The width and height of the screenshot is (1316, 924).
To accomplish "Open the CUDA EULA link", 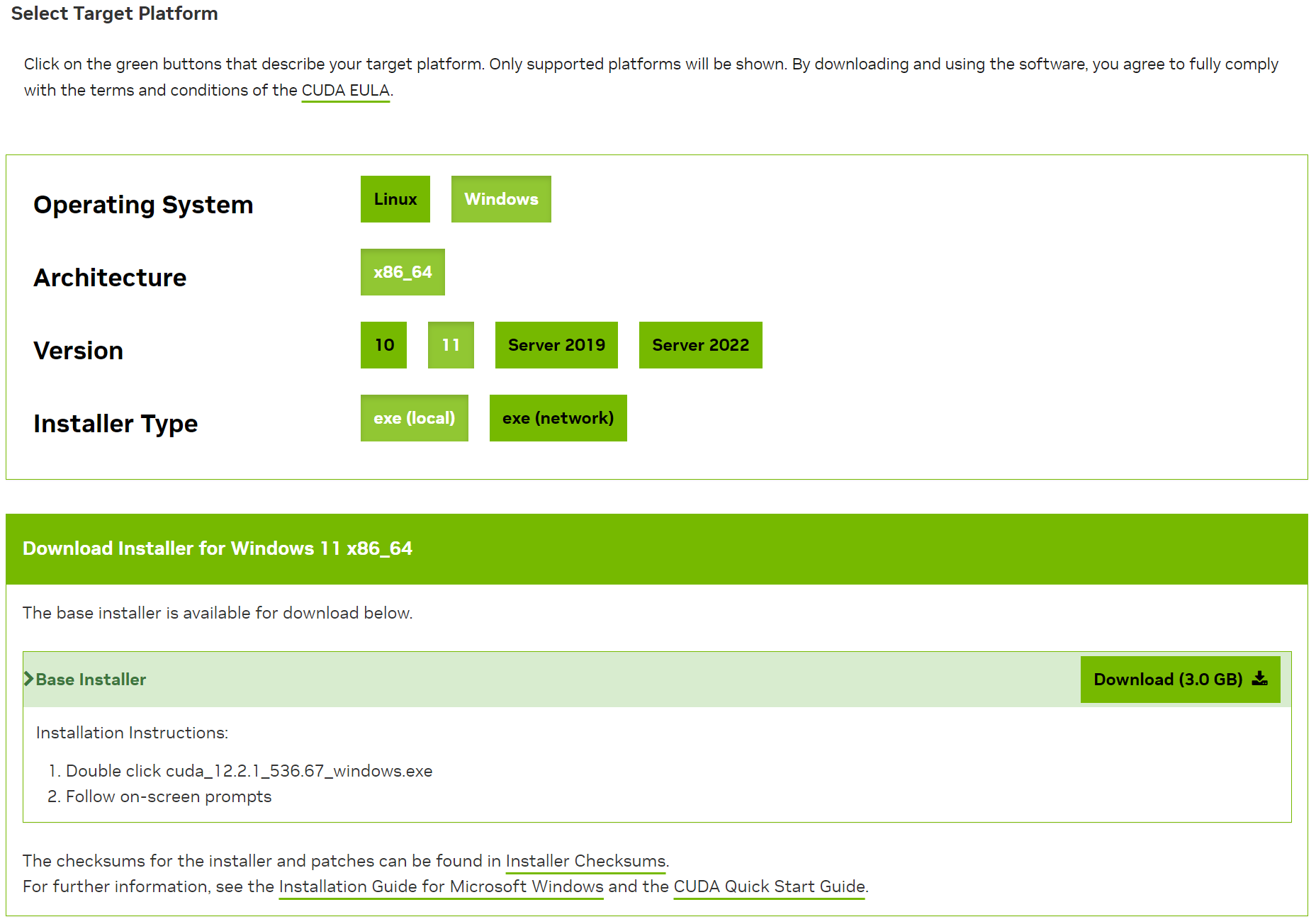I will (346, 91).
